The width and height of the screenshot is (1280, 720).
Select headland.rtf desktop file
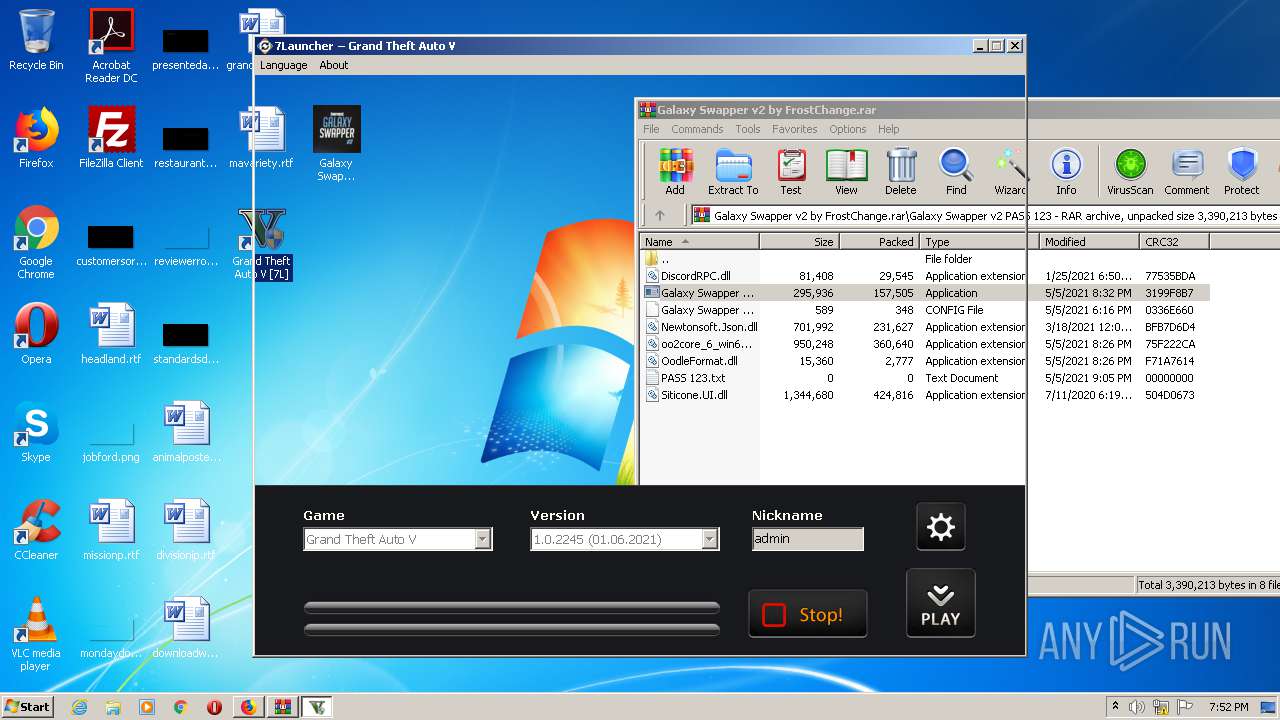(111, 334)
